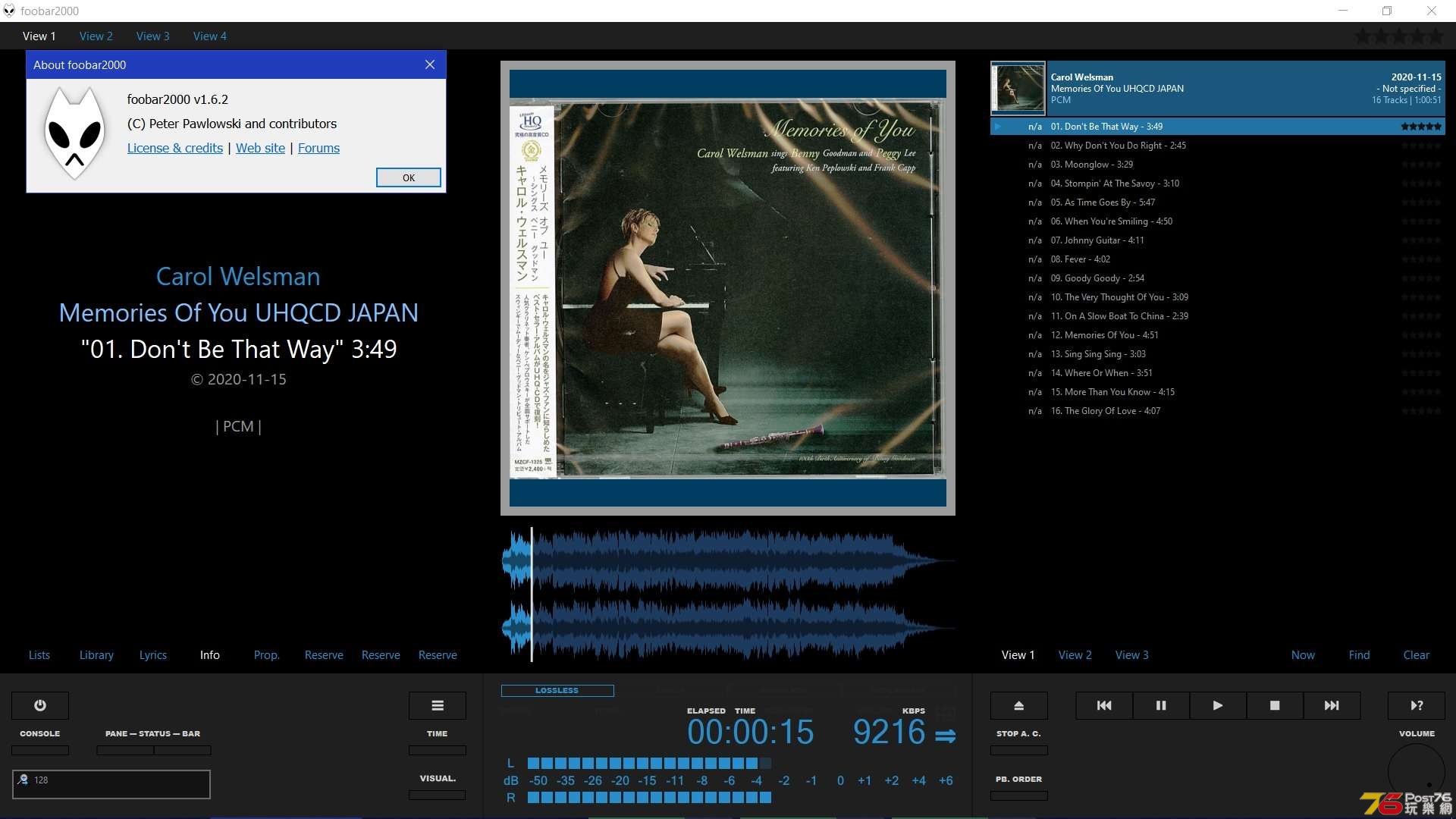Screen dimensions: 1456x819
Task: Click the power icon button above CONSOLE
Action: coord(40,705)
